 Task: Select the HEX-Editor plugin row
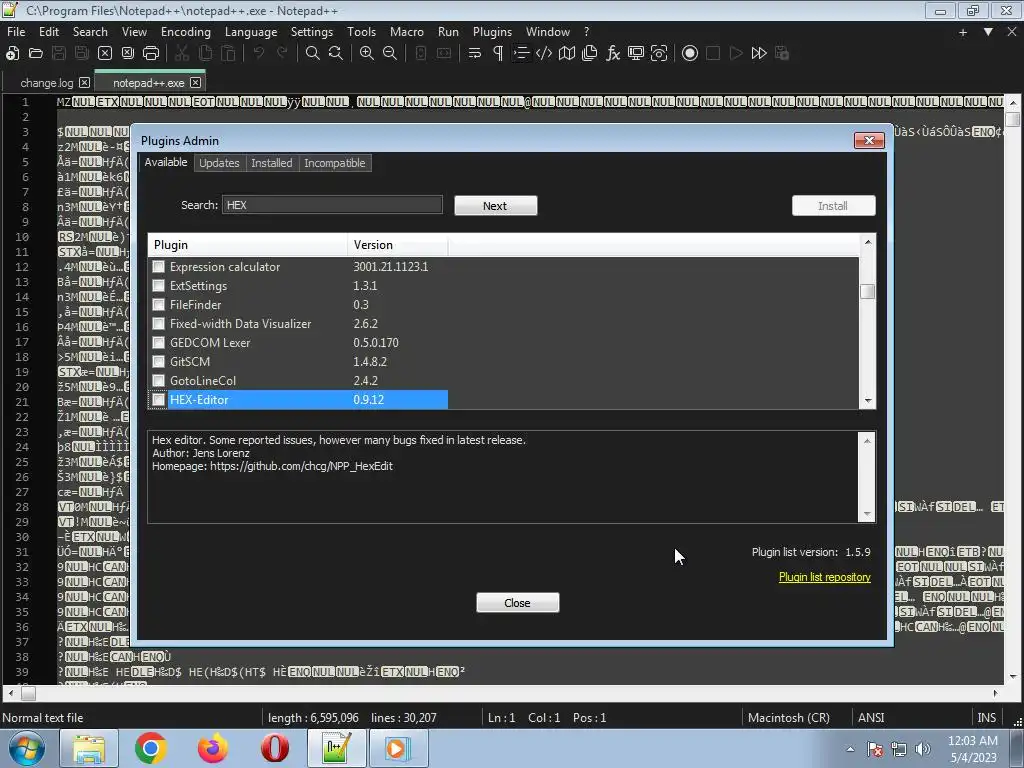[x=298, y=400]
